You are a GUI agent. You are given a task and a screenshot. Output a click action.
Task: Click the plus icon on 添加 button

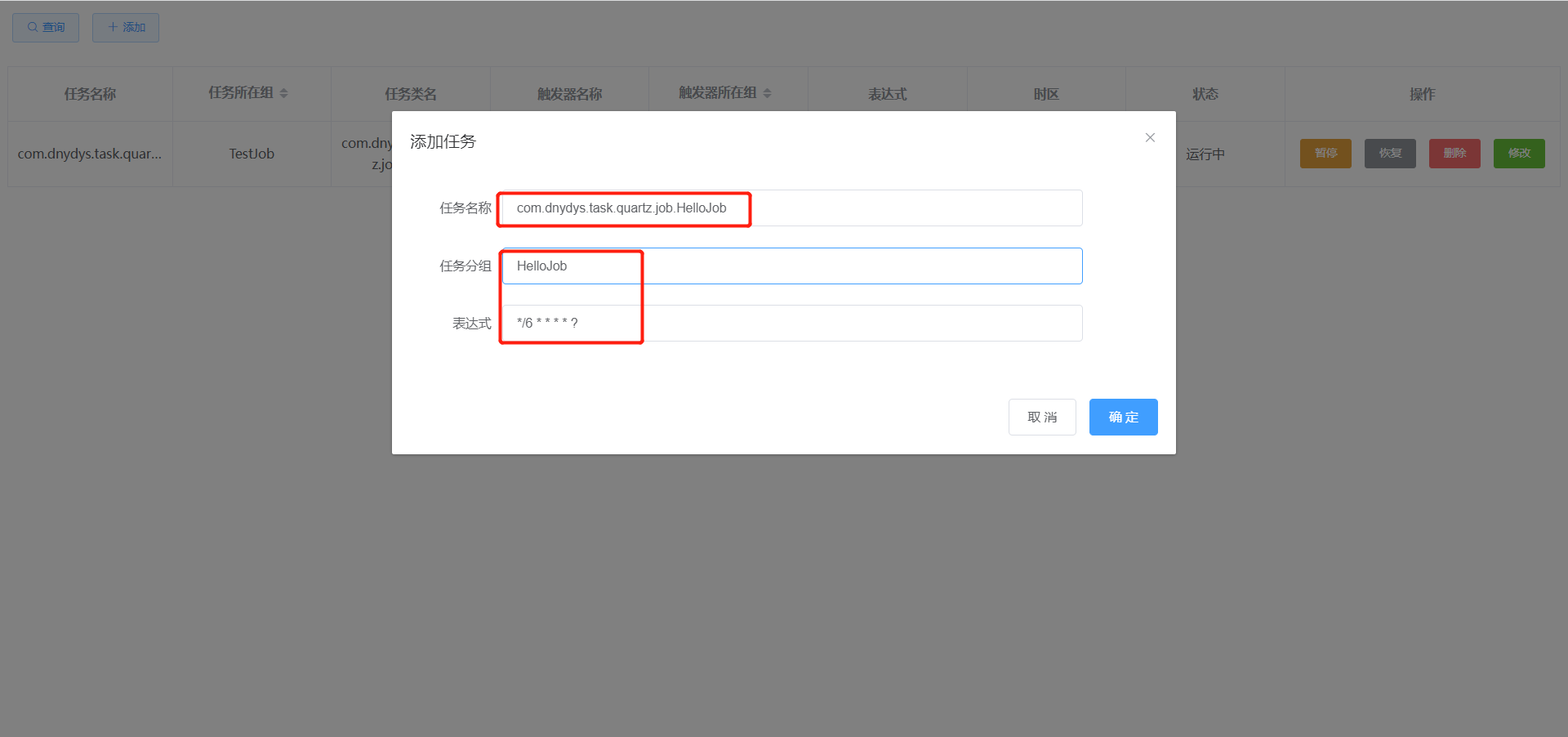[x=112, y=27]
